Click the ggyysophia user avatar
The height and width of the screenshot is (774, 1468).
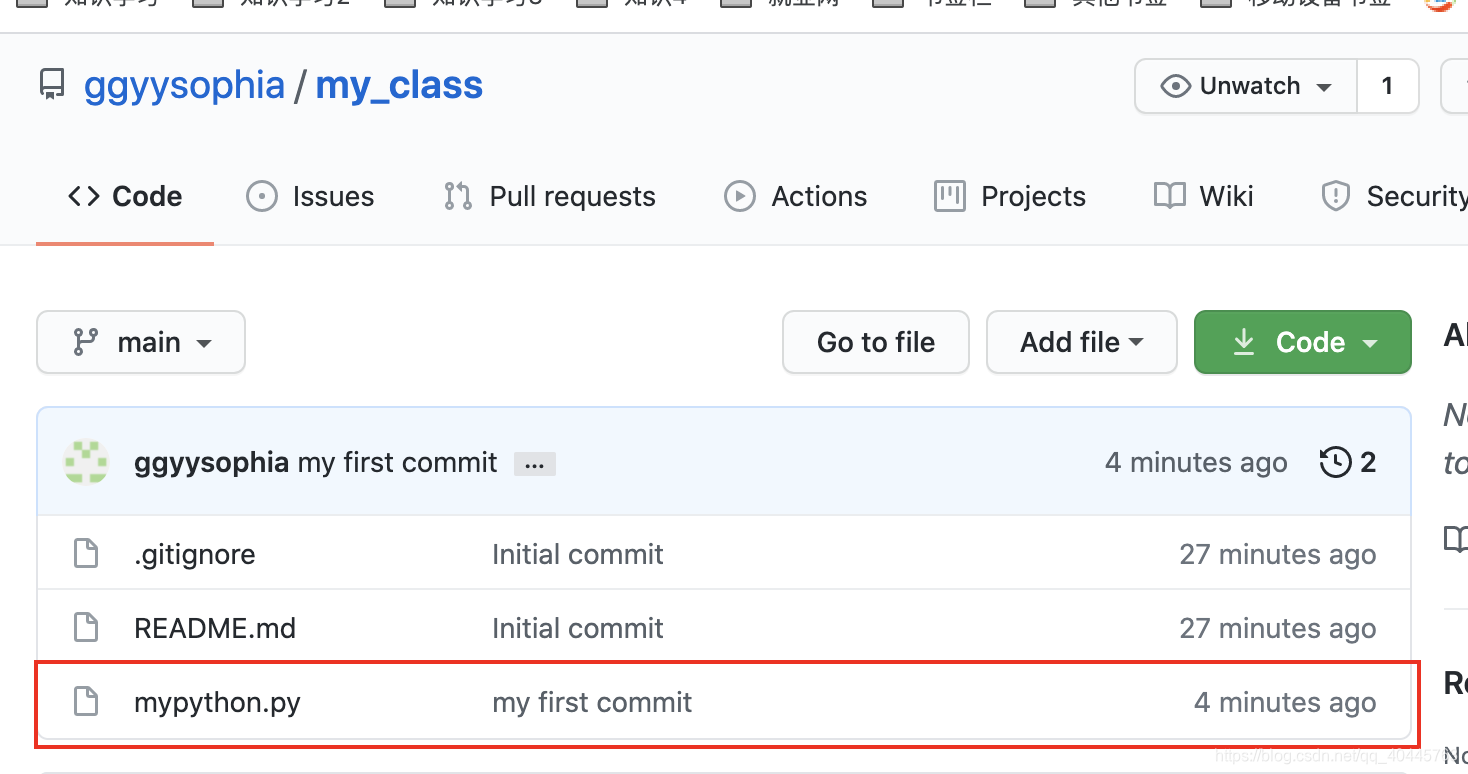[x=86, y=462]
